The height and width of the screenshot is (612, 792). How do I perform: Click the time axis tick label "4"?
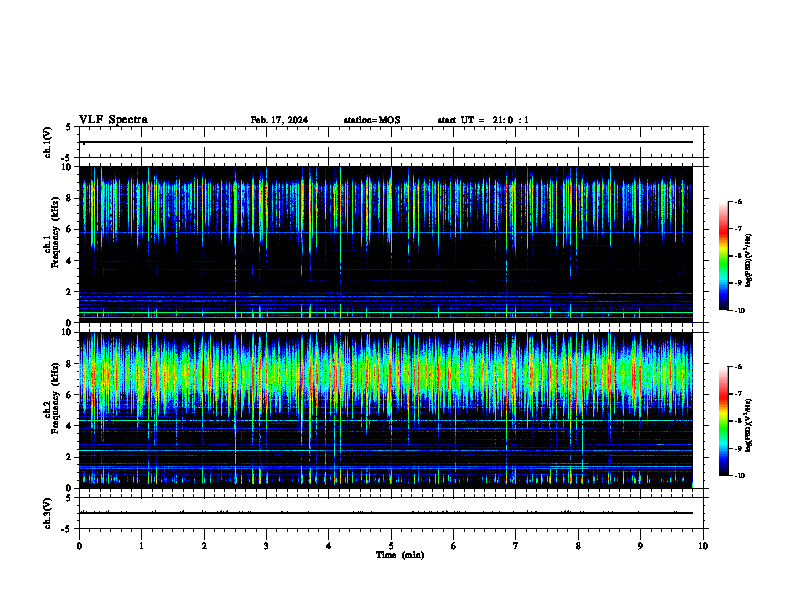point(328,546)
